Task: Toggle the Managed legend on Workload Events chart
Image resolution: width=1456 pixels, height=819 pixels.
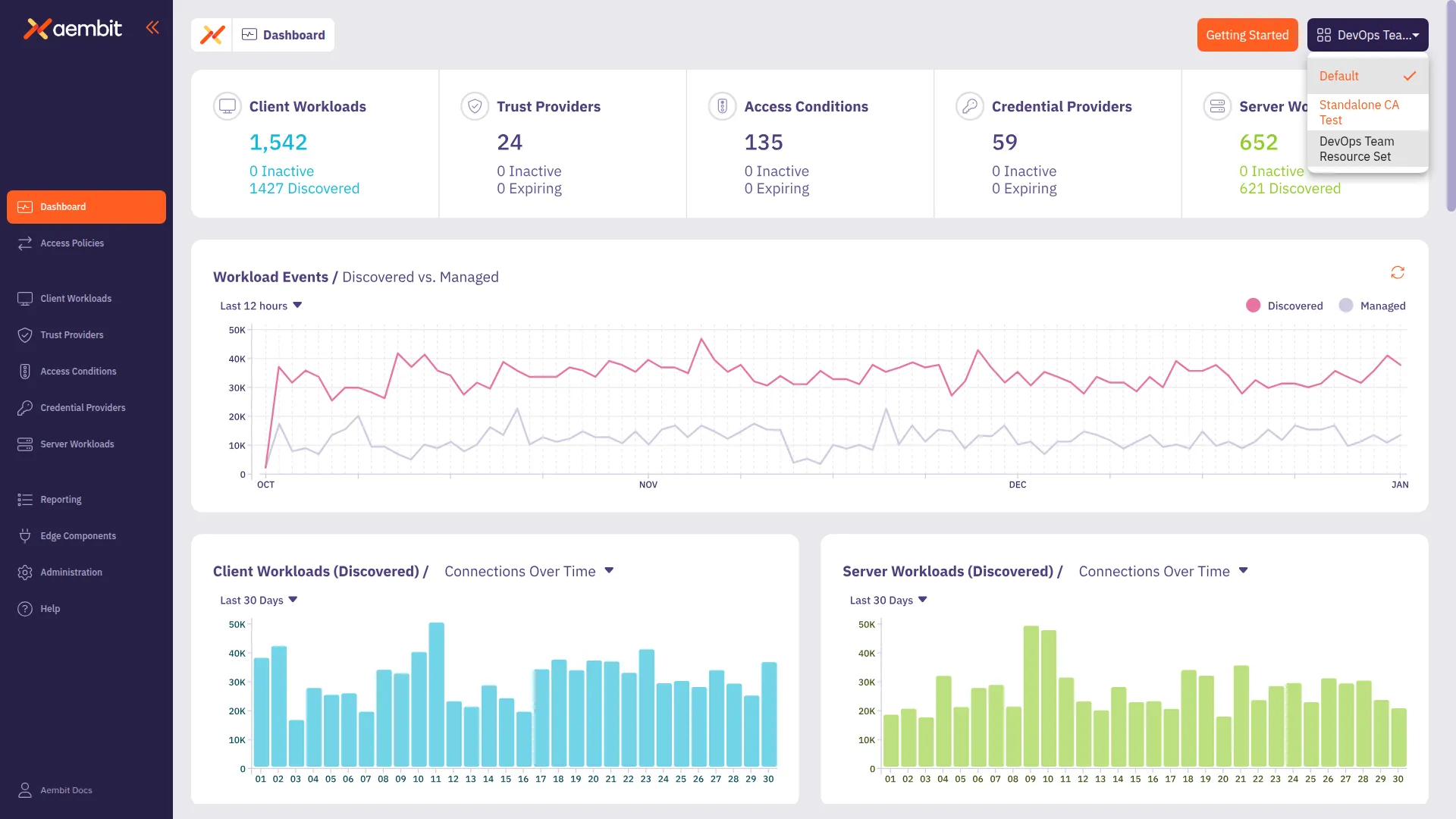Action: [1374, 306]
